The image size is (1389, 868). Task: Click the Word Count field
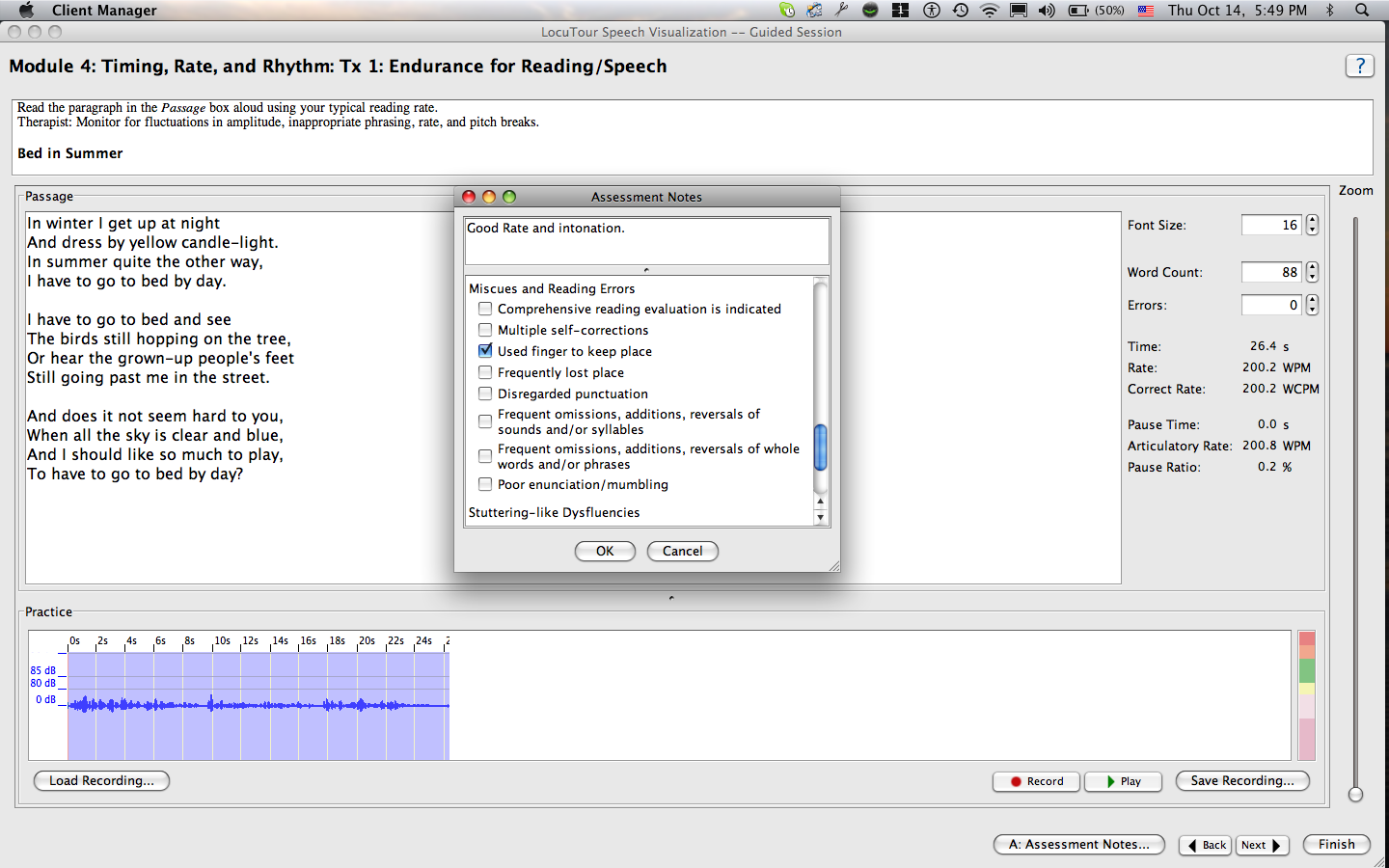[1271, 272]
